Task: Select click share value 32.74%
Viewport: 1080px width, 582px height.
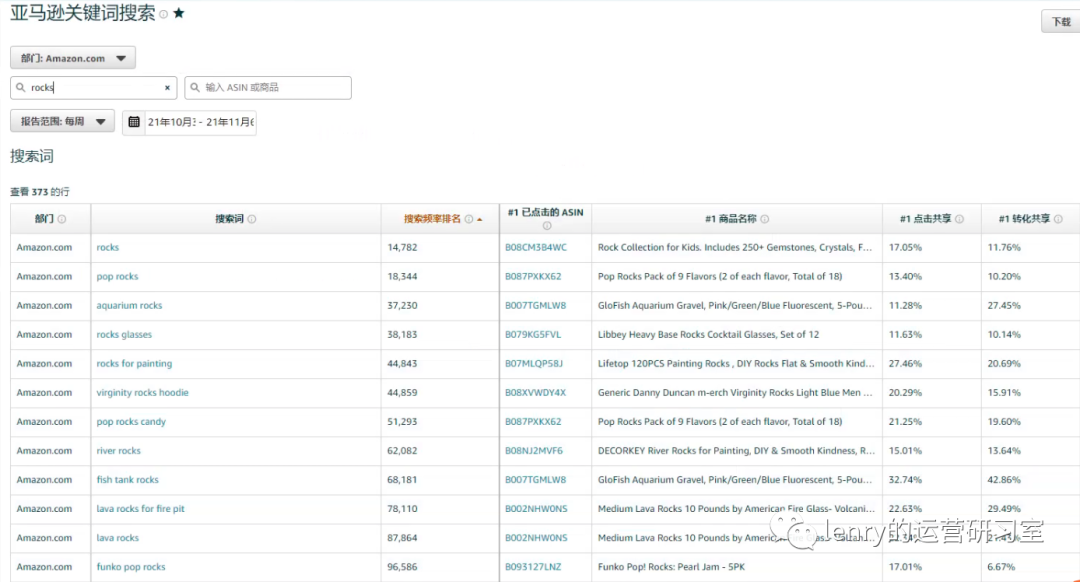Action: click(x=905, y=479)
